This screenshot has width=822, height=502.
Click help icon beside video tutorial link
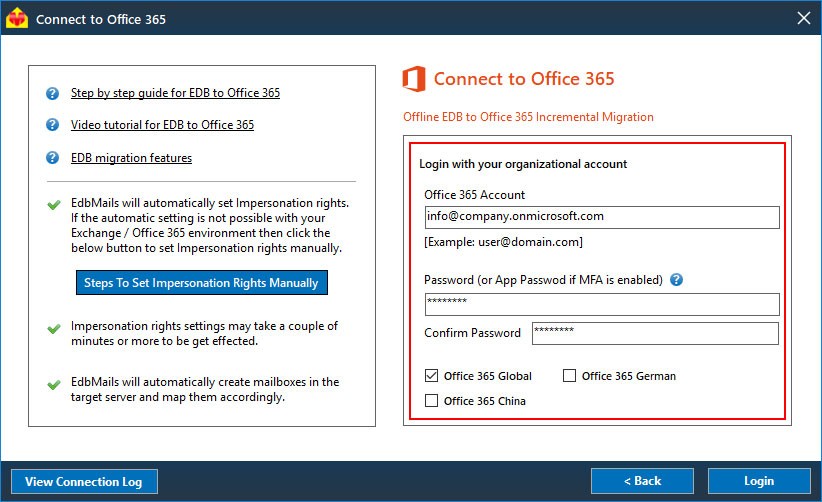point(53,126)
